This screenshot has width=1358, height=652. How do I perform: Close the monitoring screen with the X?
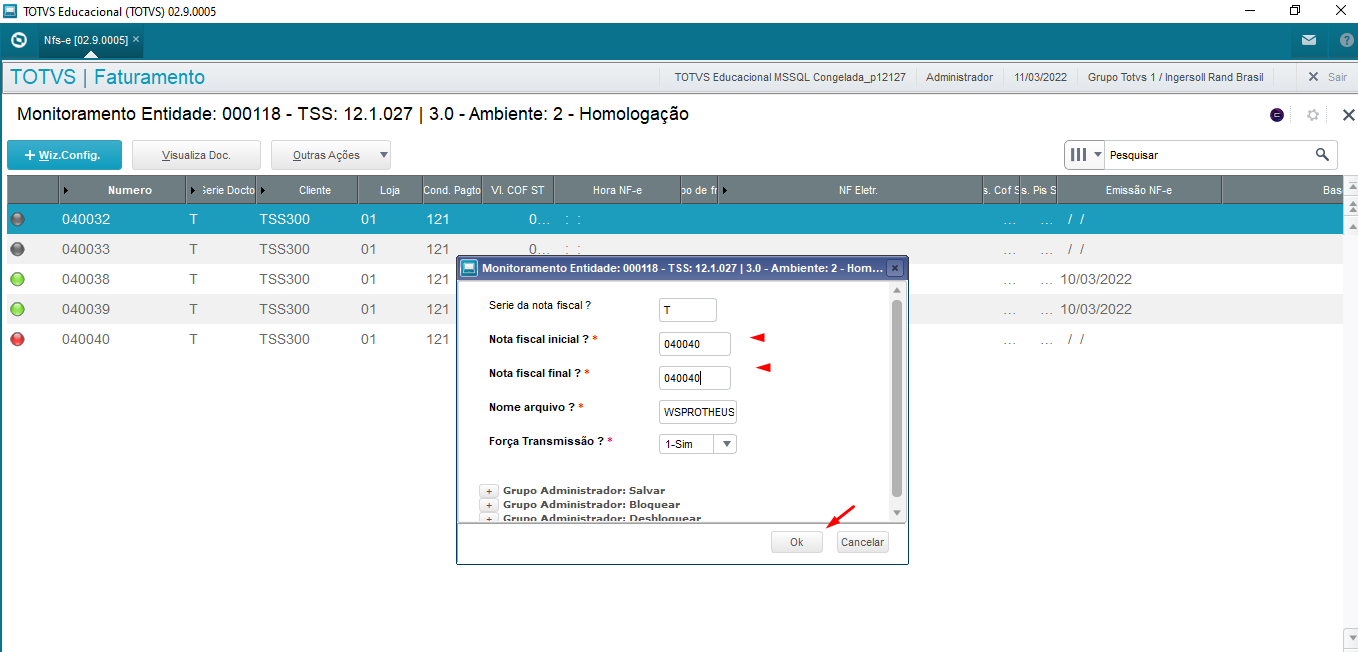(1348, 115)
